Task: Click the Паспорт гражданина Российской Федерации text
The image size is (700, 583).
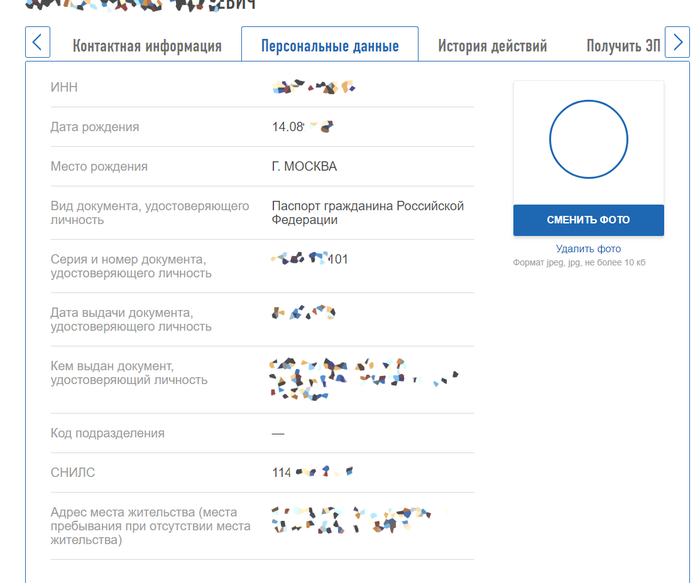Action: [x=368, y=212]
